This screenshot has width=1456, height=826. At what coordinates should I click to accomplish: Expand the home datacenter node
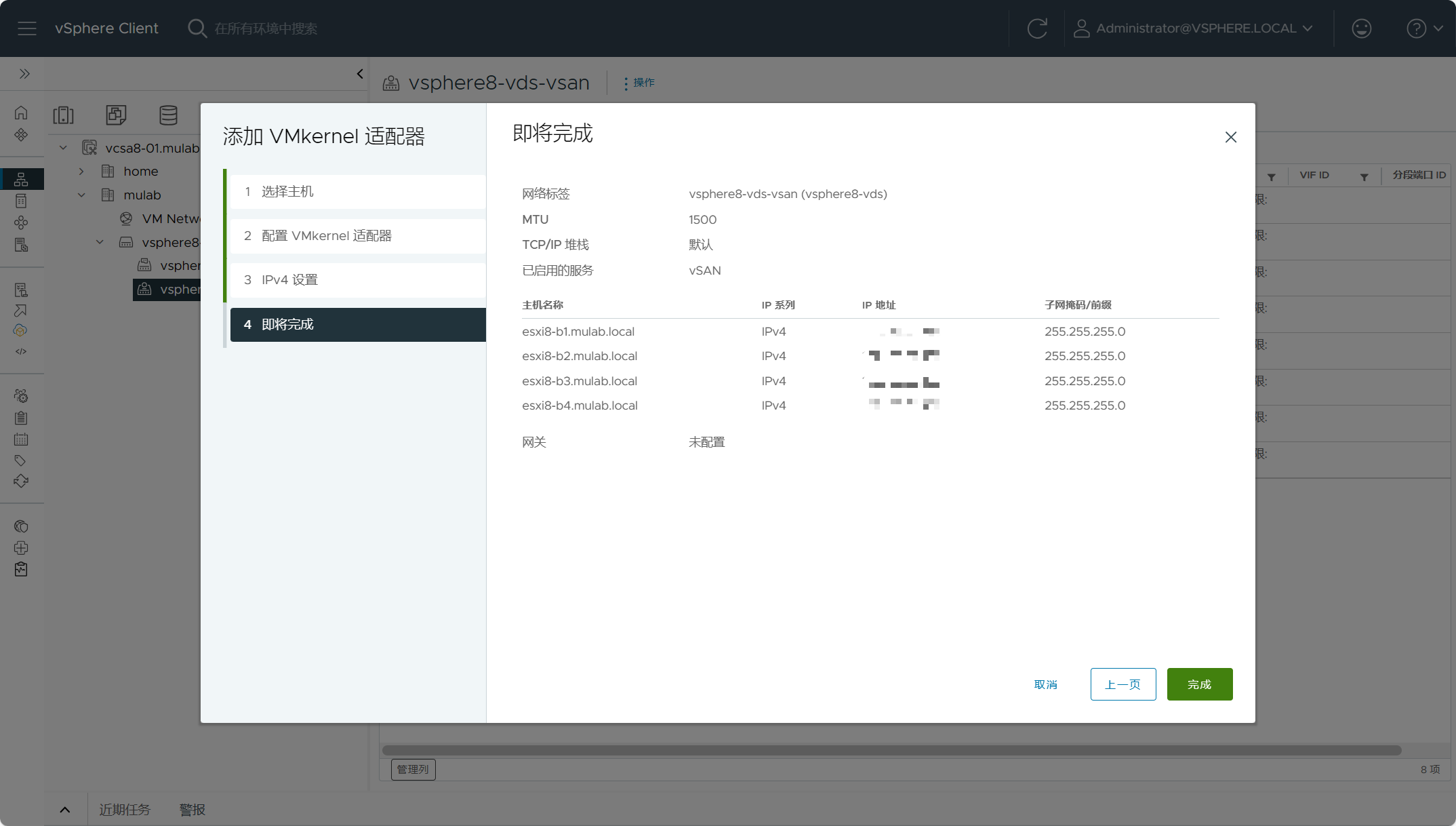point(81,171)
